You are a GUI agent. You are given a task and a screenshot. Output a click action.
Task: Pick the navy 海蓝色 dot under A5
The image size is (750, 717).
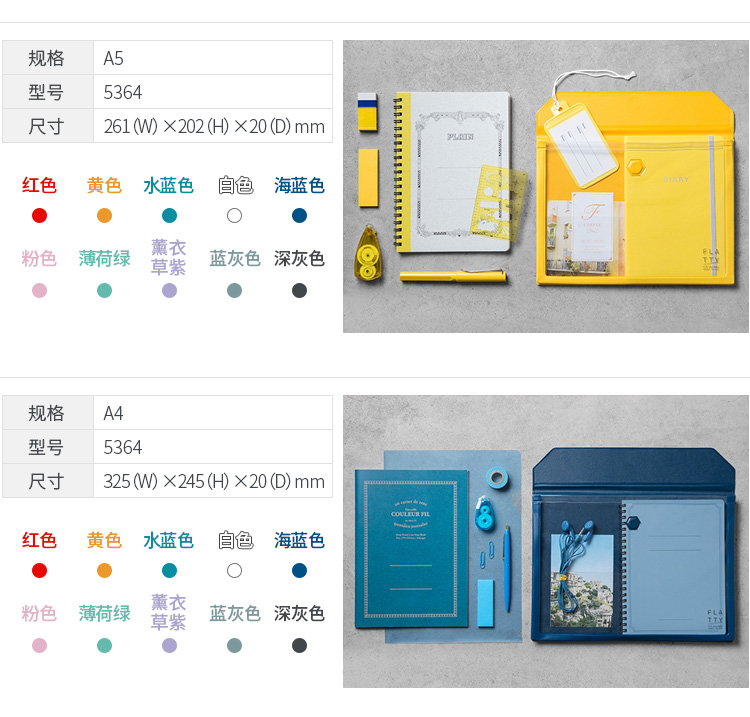(x=299, y=216)
